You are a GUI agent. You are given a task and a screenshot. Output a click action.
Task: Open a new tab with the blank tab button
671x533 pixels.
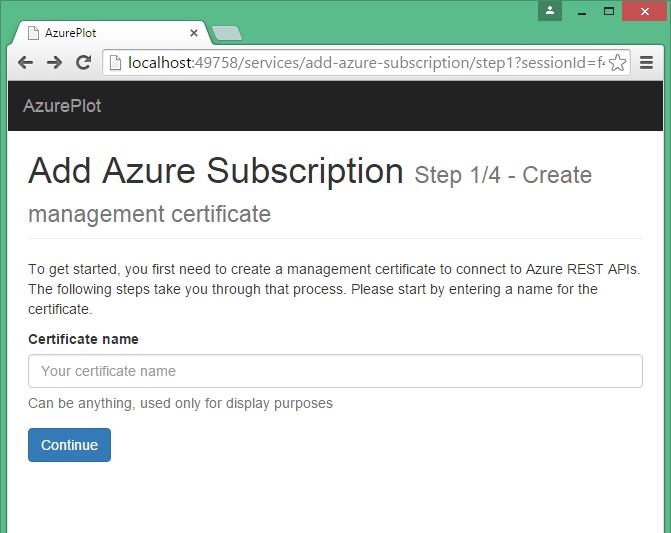(227, 33)
